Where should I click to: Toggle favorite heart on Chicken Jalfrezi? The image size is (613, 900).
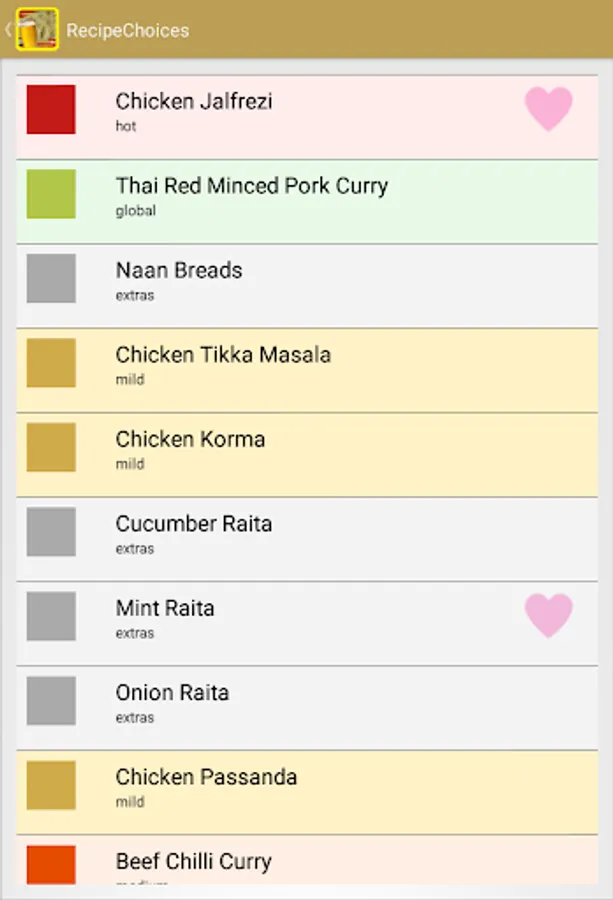pyautogui.click(x=549, y=108)
